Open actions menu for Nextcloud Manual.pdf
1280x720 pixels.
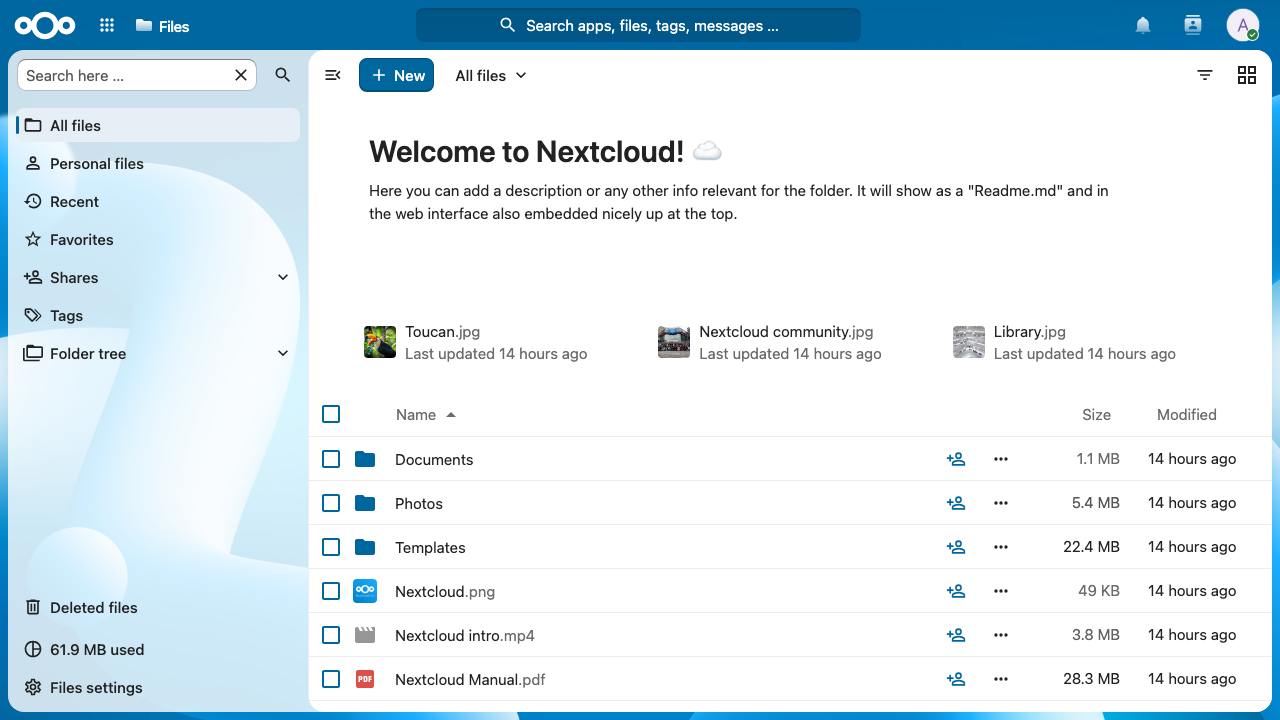1001,679
